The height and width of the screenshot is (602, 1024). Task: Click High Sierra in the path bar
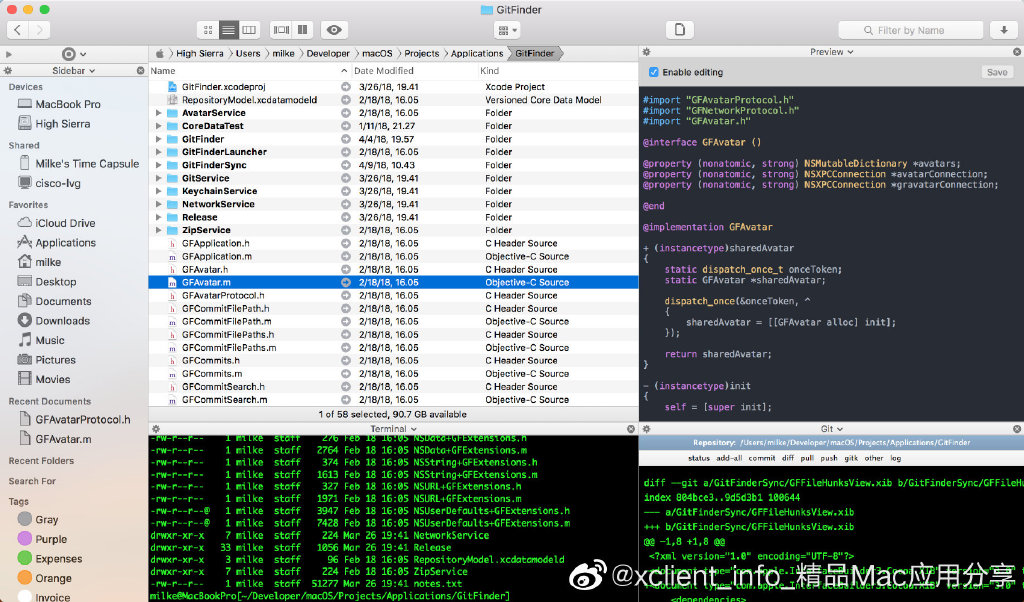[199, 54]
